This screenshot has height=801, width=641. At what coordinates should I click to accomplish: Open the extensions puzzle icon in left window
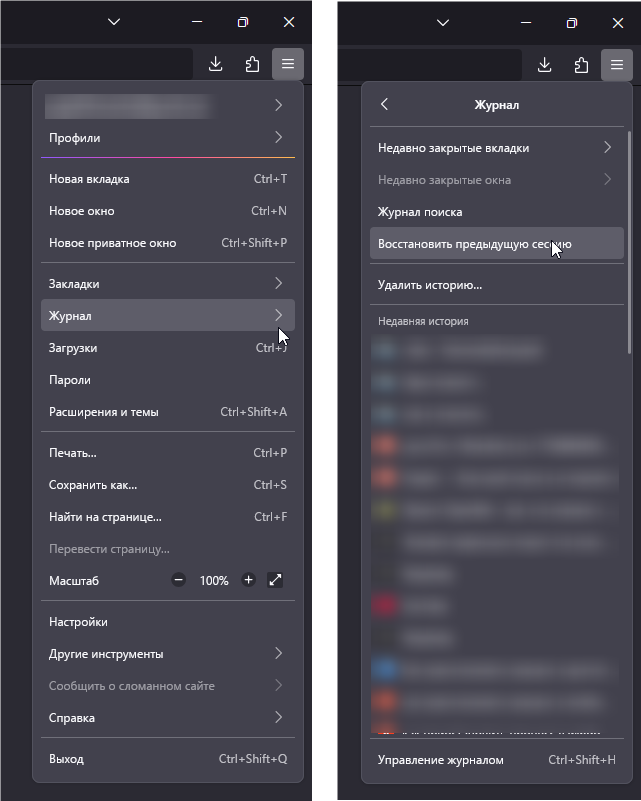click(252, 65)
